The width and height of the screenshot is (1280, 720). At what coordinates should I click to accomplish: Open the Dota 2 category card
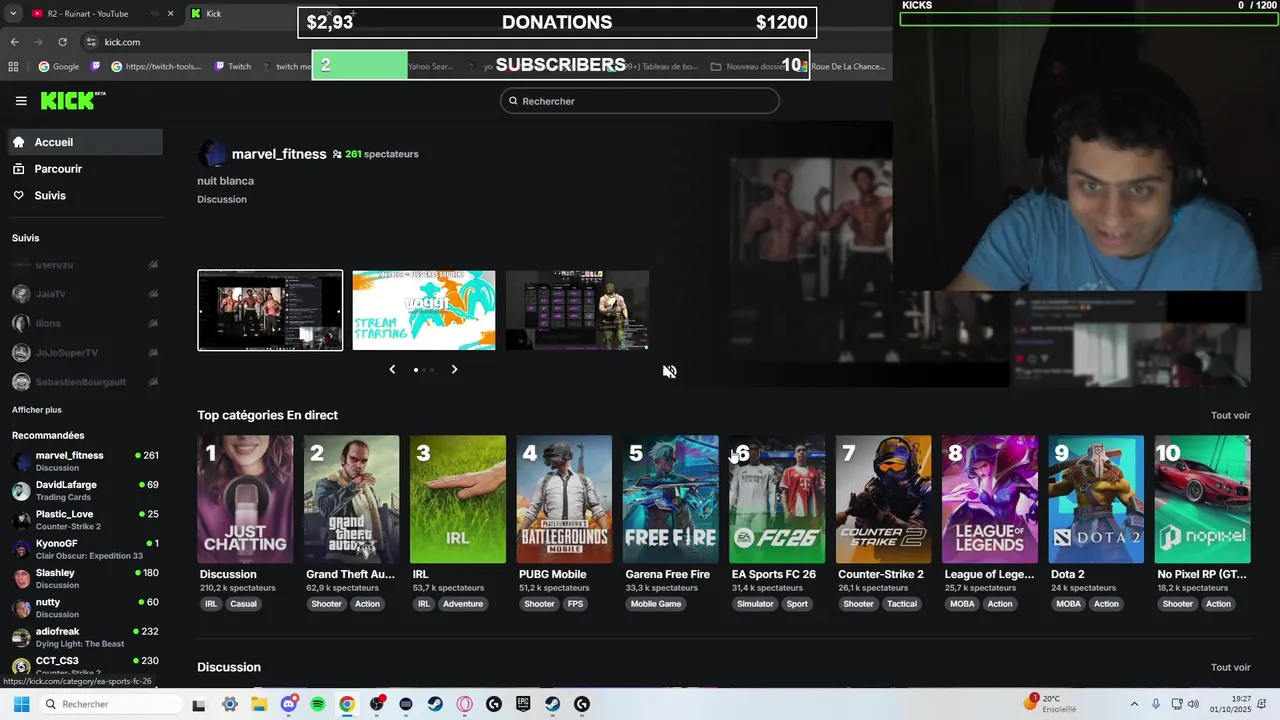[x=1096, y=499]
